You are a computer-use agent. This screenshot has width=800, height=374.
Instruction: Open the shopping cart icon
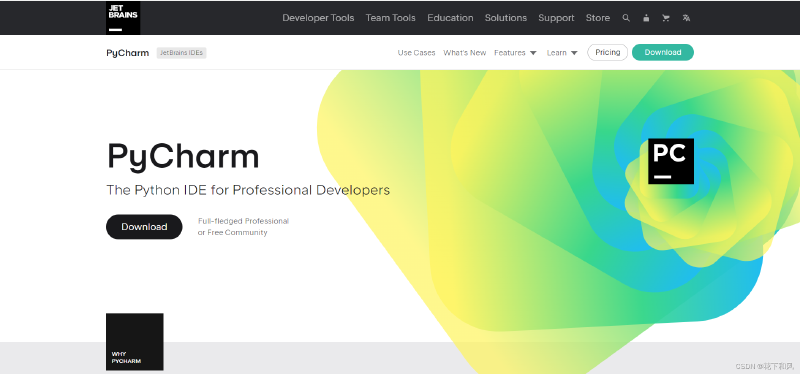(x=666, y=18)
